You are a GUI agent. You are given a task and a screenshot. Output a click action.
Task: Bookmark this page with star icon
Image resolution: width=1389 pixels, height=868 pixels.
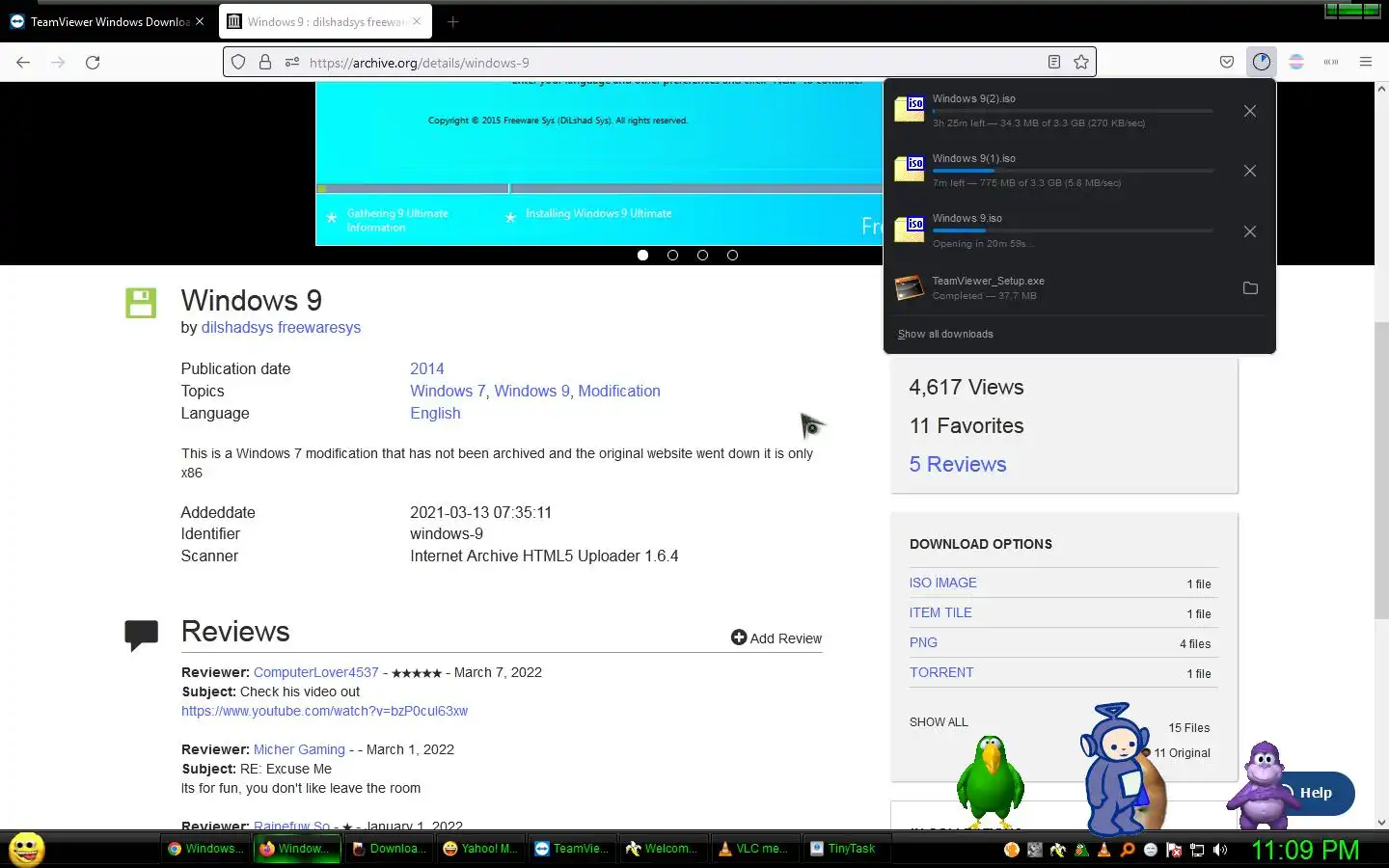pyautogui.click(x=1081, y=63)
